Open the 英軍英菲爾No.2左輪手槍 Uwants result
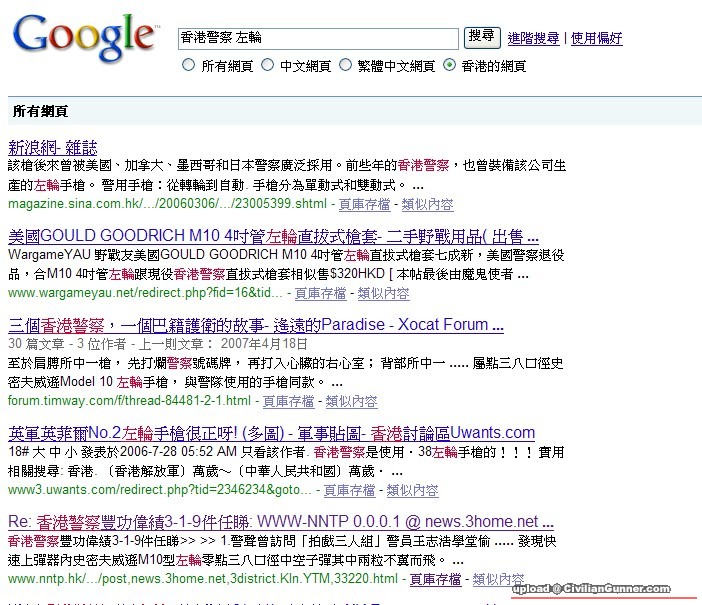Image resolution: width=702 pixels, height=605 pixels. (x=271, y=433)
